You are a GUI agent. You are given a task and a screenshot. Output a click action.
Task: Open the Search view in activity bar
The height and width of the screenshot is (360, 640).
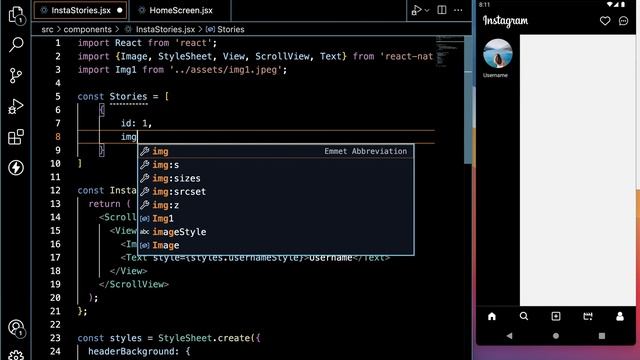pos(16,44)
